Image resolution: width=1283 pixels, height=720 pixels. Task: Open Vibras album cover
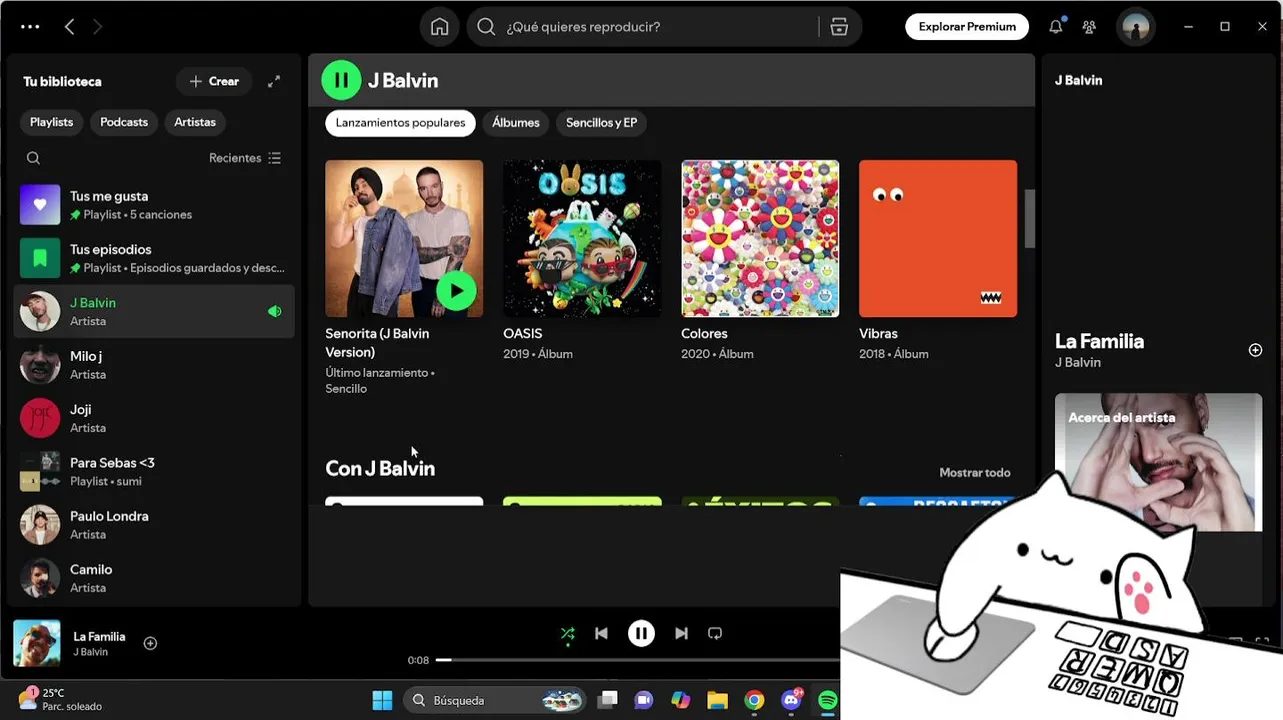click(938, 239)
